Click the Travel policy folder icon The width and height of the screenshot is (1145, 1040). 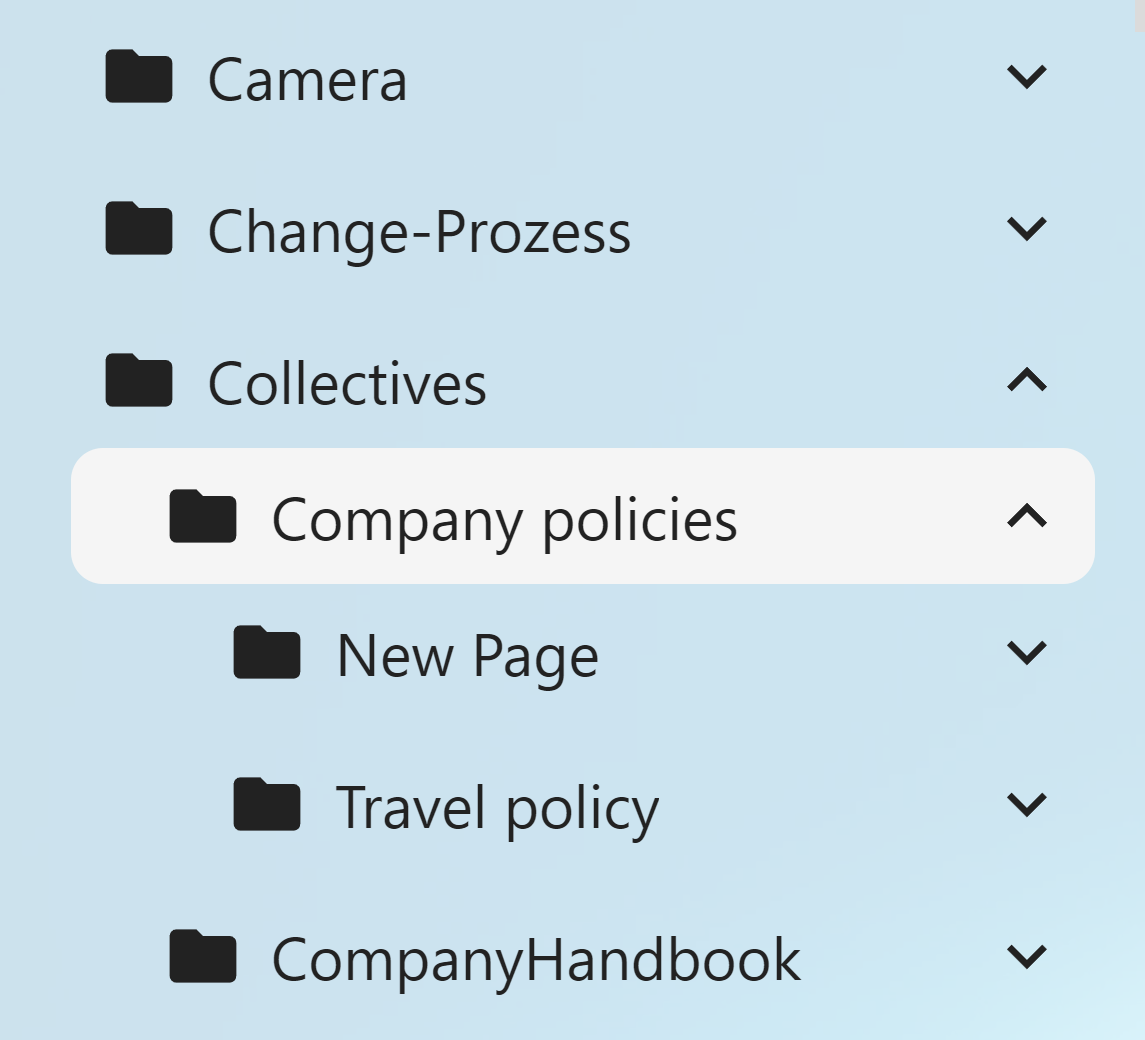[267, 804]
